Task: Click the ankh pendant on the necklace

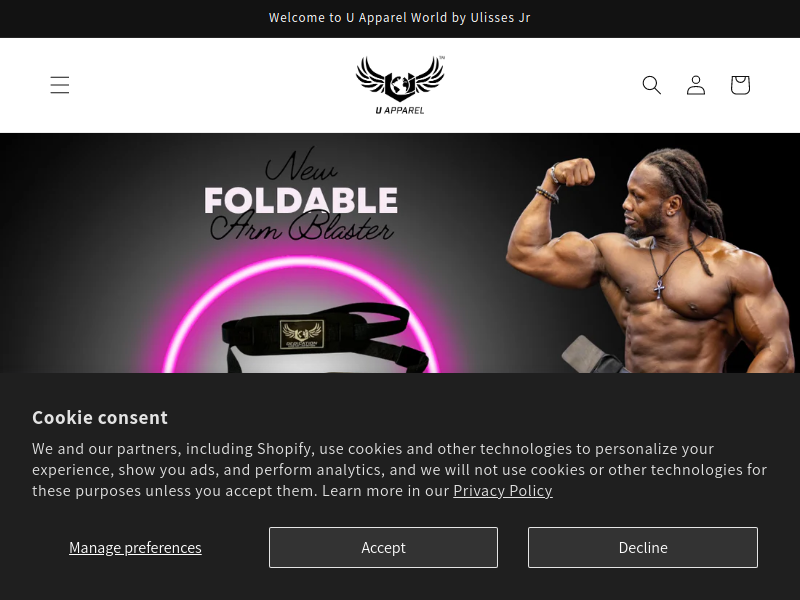Action: (x=659, y=288)
